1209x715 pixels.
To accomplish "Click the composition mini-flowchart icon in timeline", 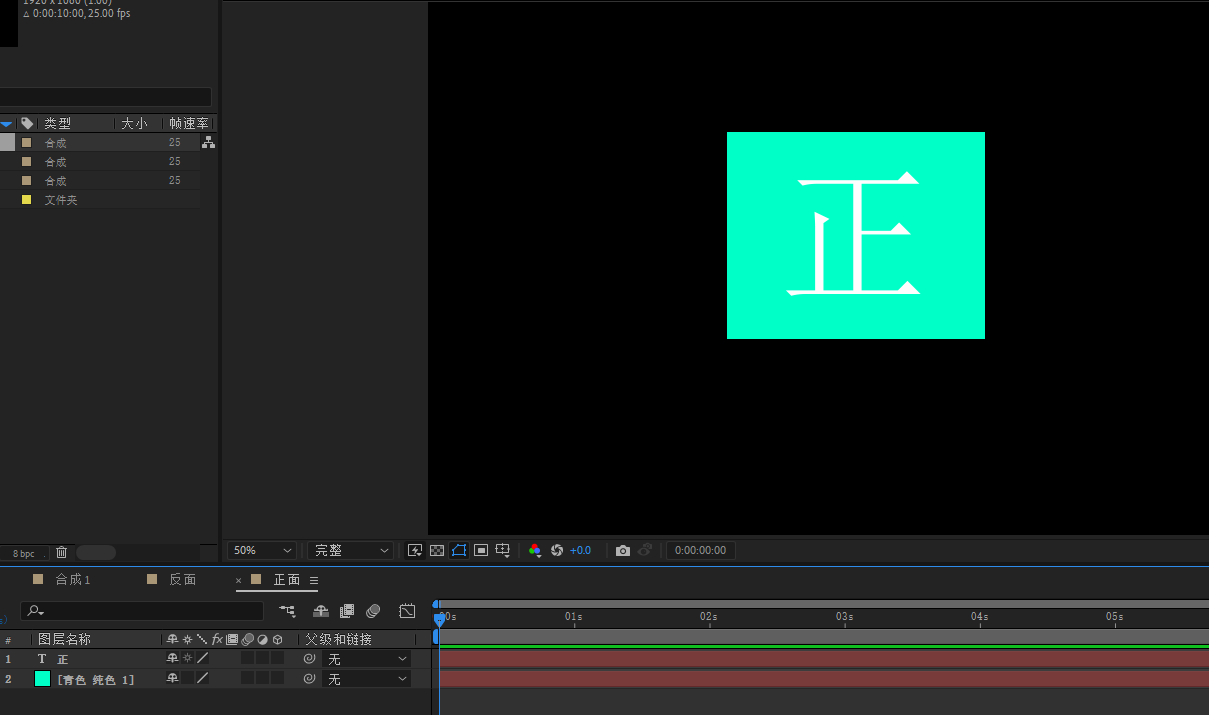I will click(288, 610).
